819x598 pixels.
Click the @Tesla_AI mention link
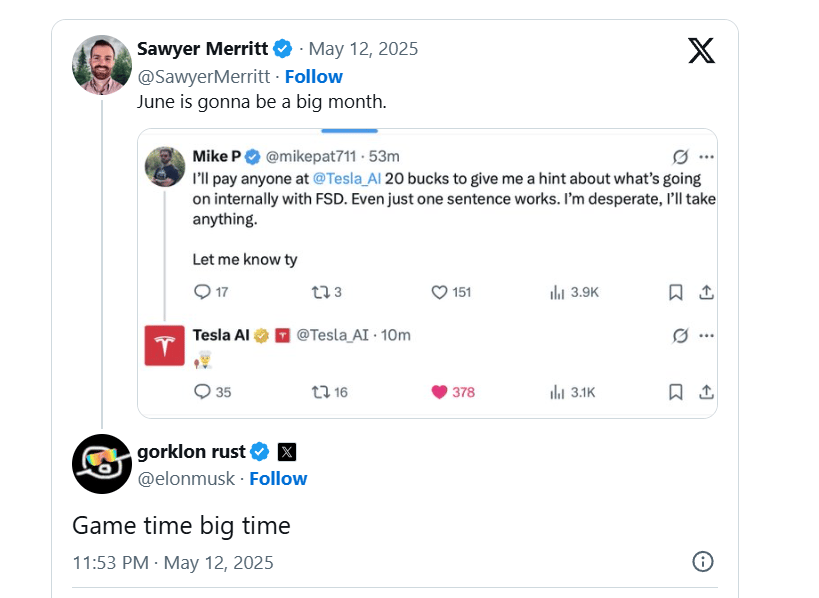point(344,178)
